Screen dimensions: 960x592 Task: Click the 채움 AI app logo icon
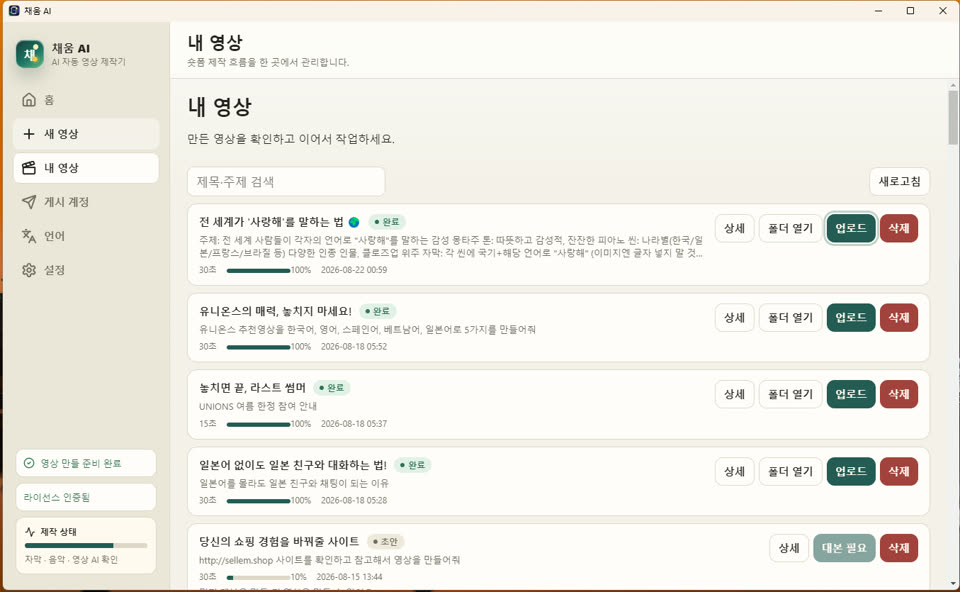[x=29, y=54]
